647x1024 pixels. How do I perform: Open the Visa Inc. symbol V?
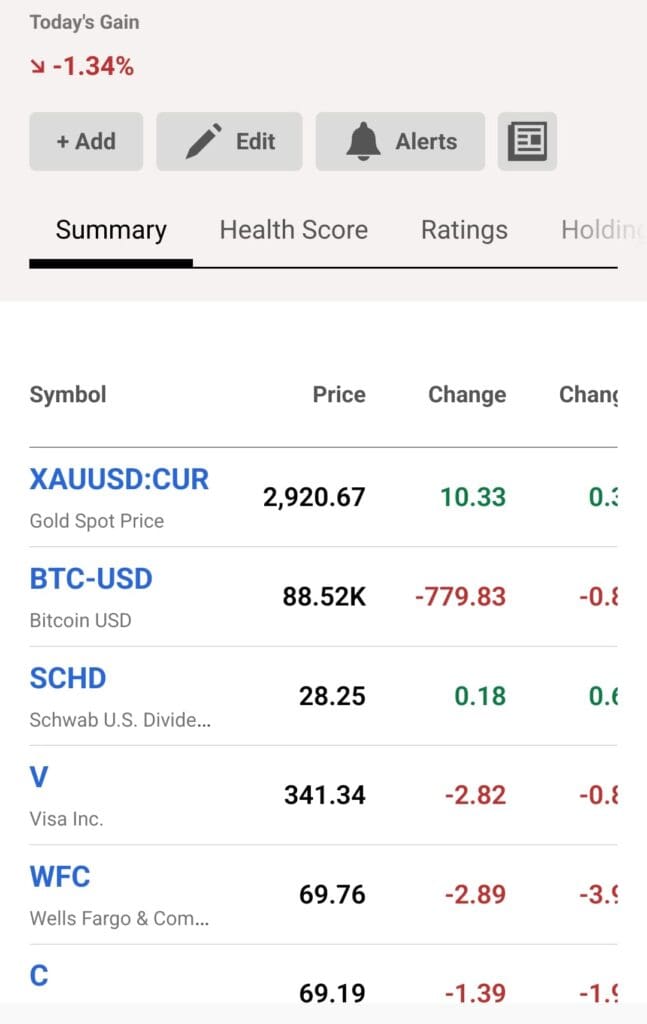(38, 777)
